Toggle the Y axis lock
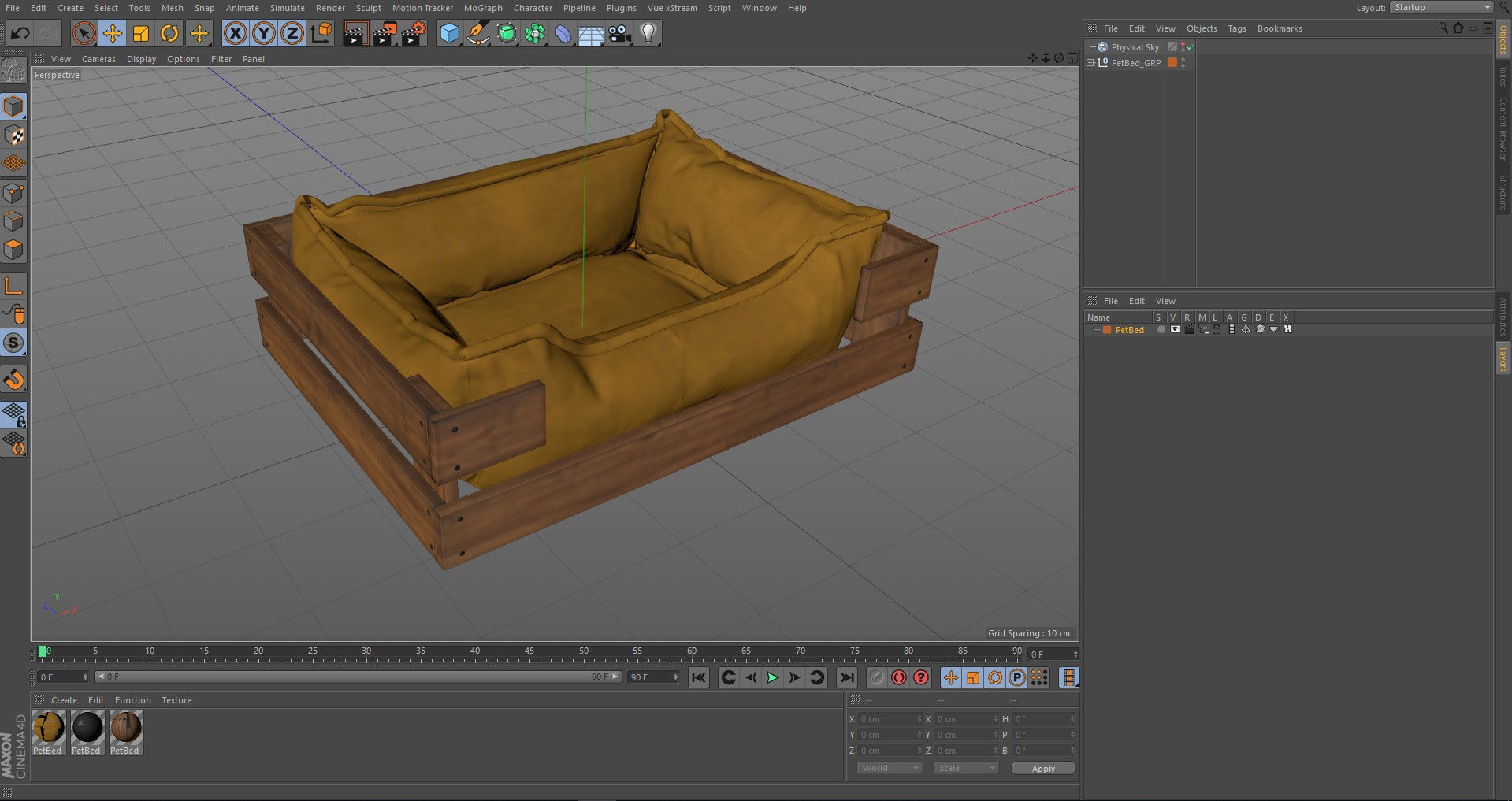The image size is (1512, 801). tap(264, 33)
